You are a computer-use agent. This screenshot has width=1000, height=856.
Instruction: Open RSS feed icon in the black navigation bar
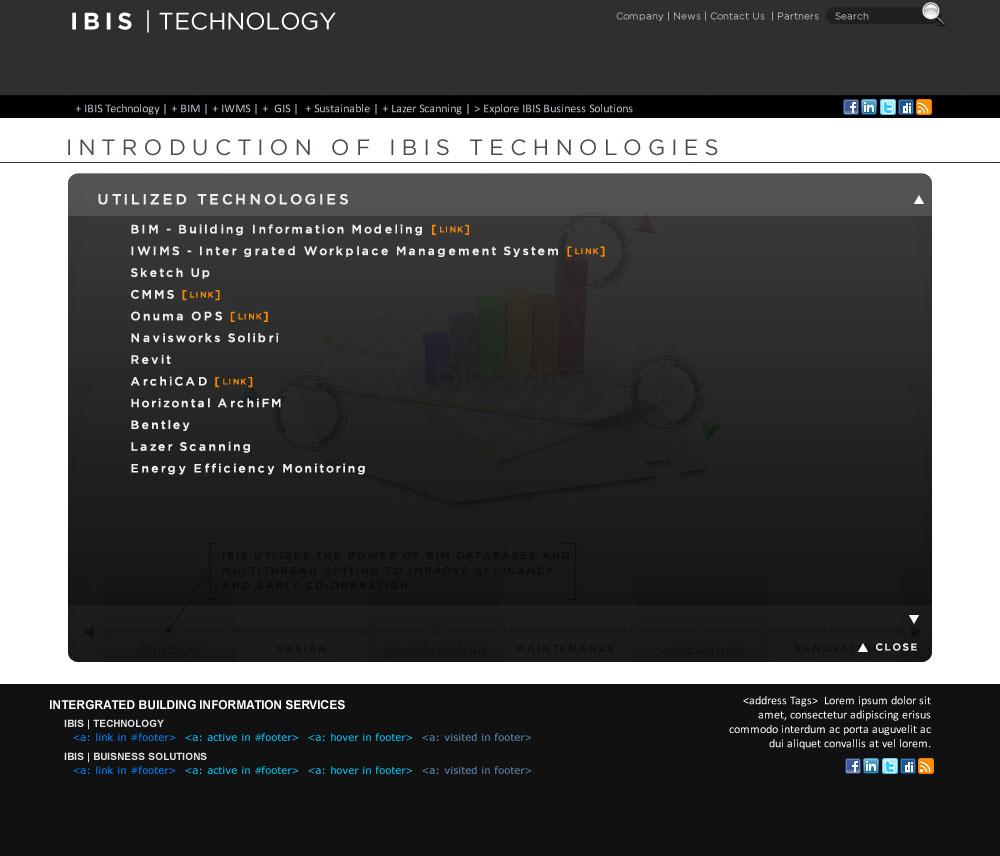[923, 107]
